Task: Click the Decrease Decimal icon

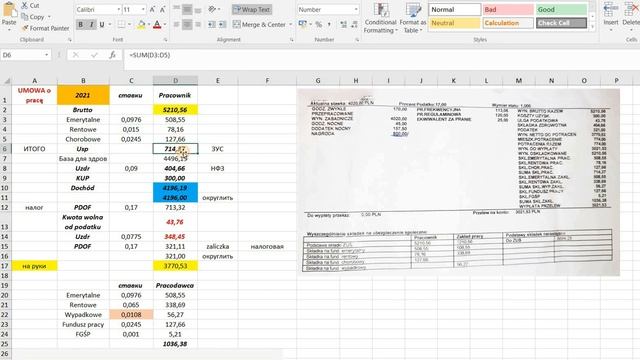Action: tap(354, 24)
